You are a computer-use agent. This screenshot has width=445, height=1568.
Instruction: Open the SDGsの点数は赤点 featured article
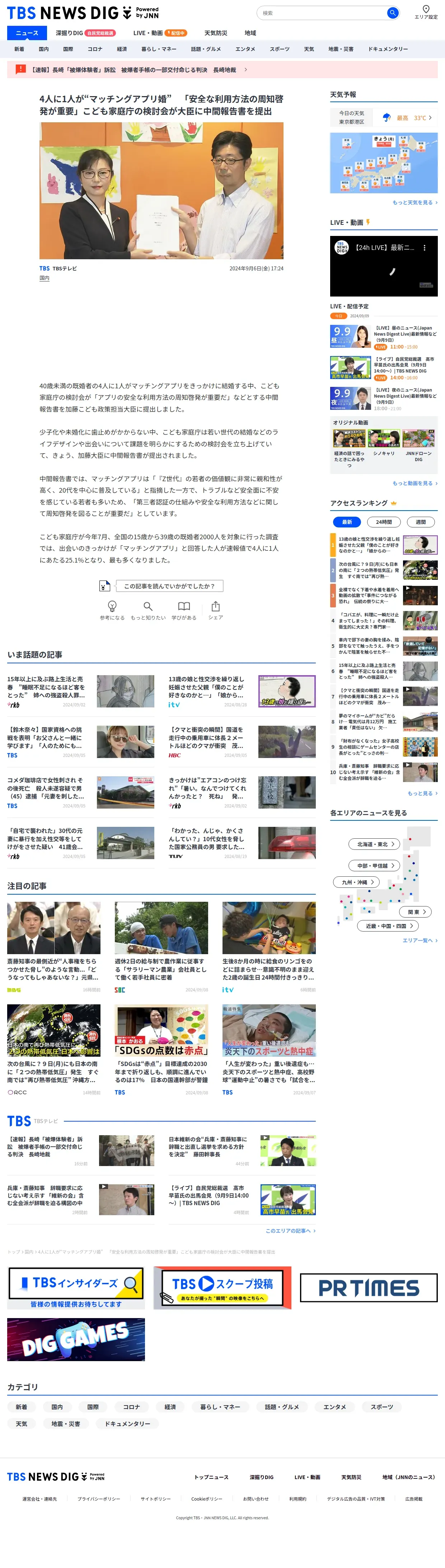(161, 1050)
